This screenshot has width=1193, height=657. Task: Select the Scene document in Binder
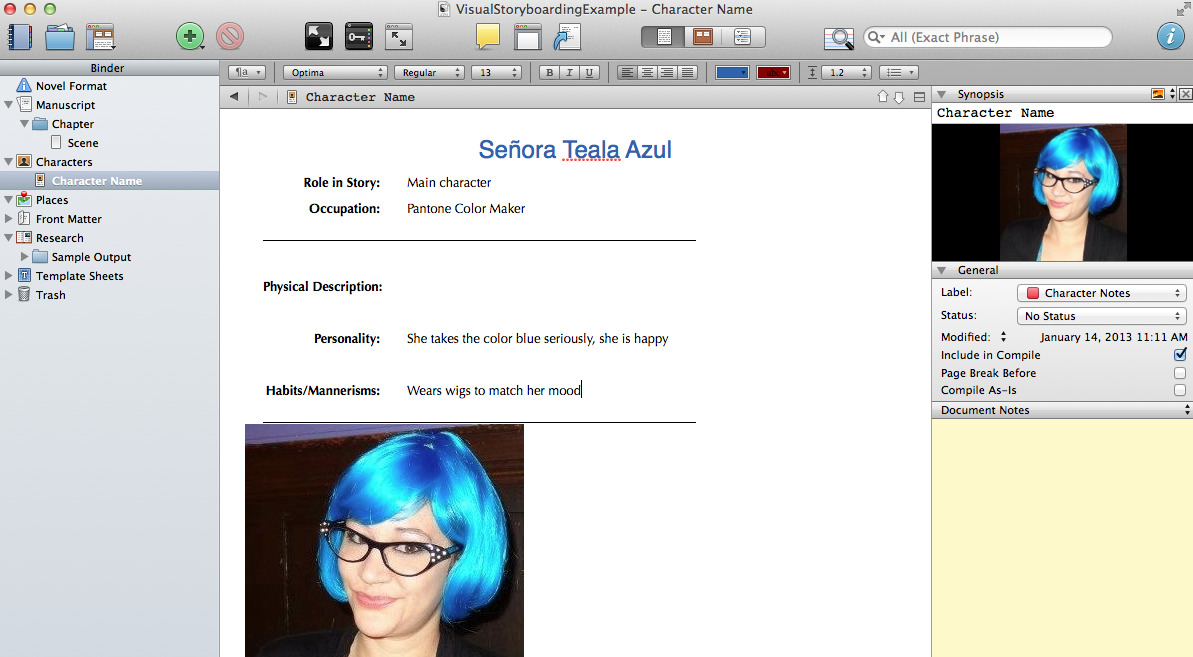point(82,143)
